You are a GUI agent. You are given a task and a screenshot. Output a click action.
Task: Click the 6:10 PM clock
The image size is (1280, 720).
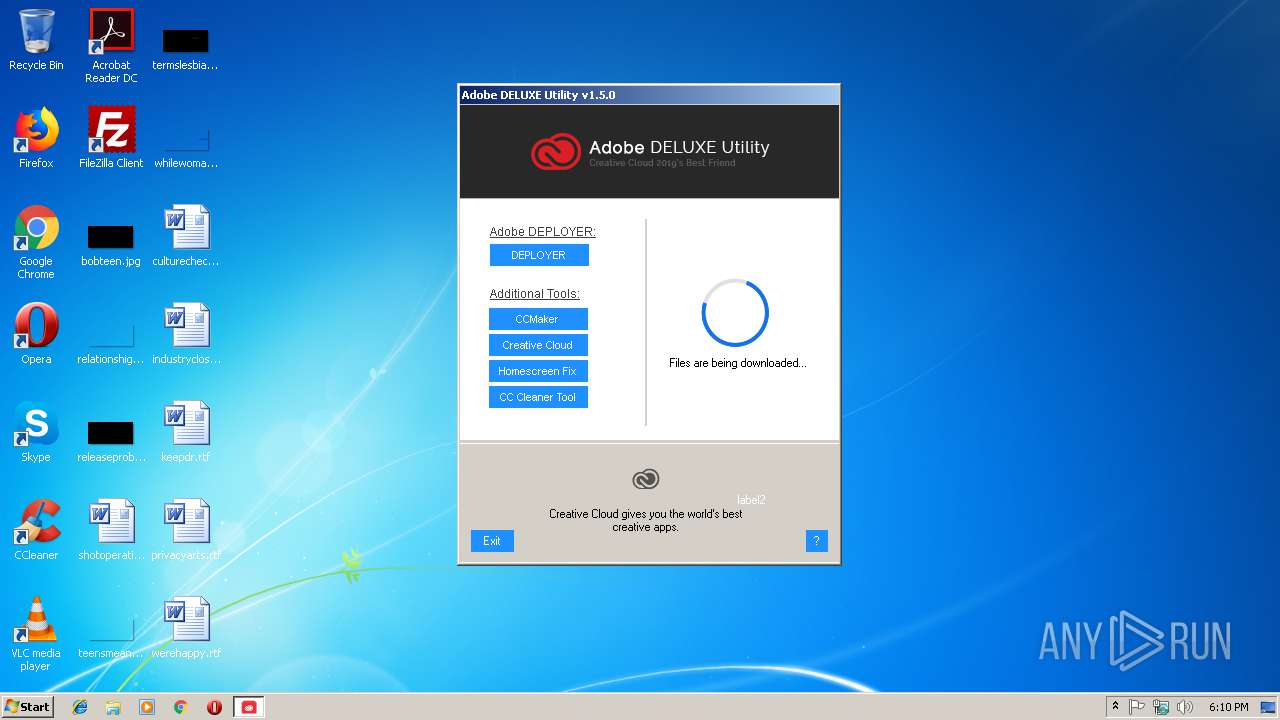[x=1228, y=707]
